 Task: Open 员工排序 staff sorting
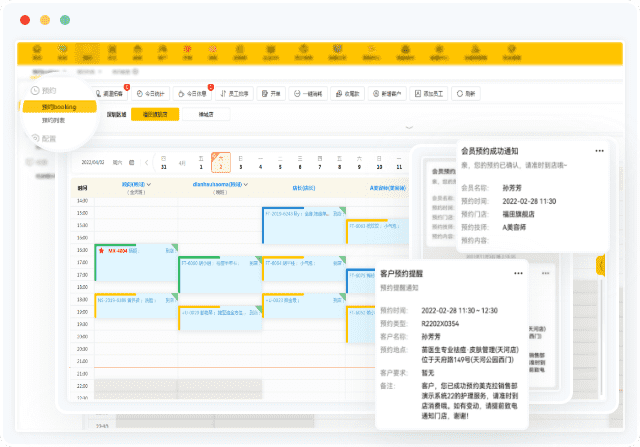tap(234, 93)
